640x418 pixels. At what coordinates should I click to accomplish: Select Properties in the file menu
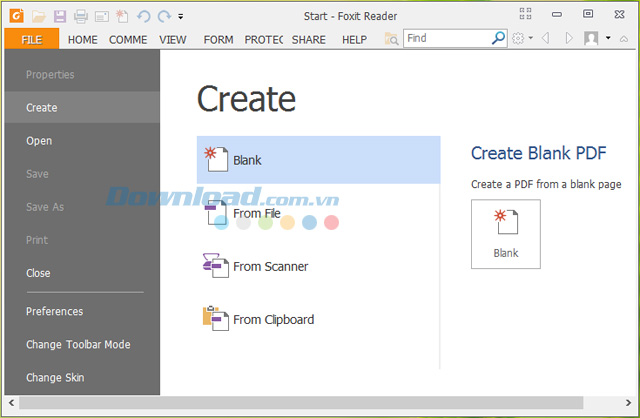(50, 75)
